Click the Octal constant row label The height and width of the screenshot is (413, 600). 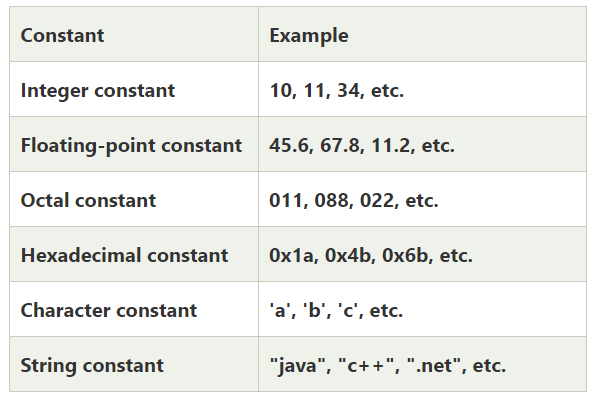coord(88,201)
